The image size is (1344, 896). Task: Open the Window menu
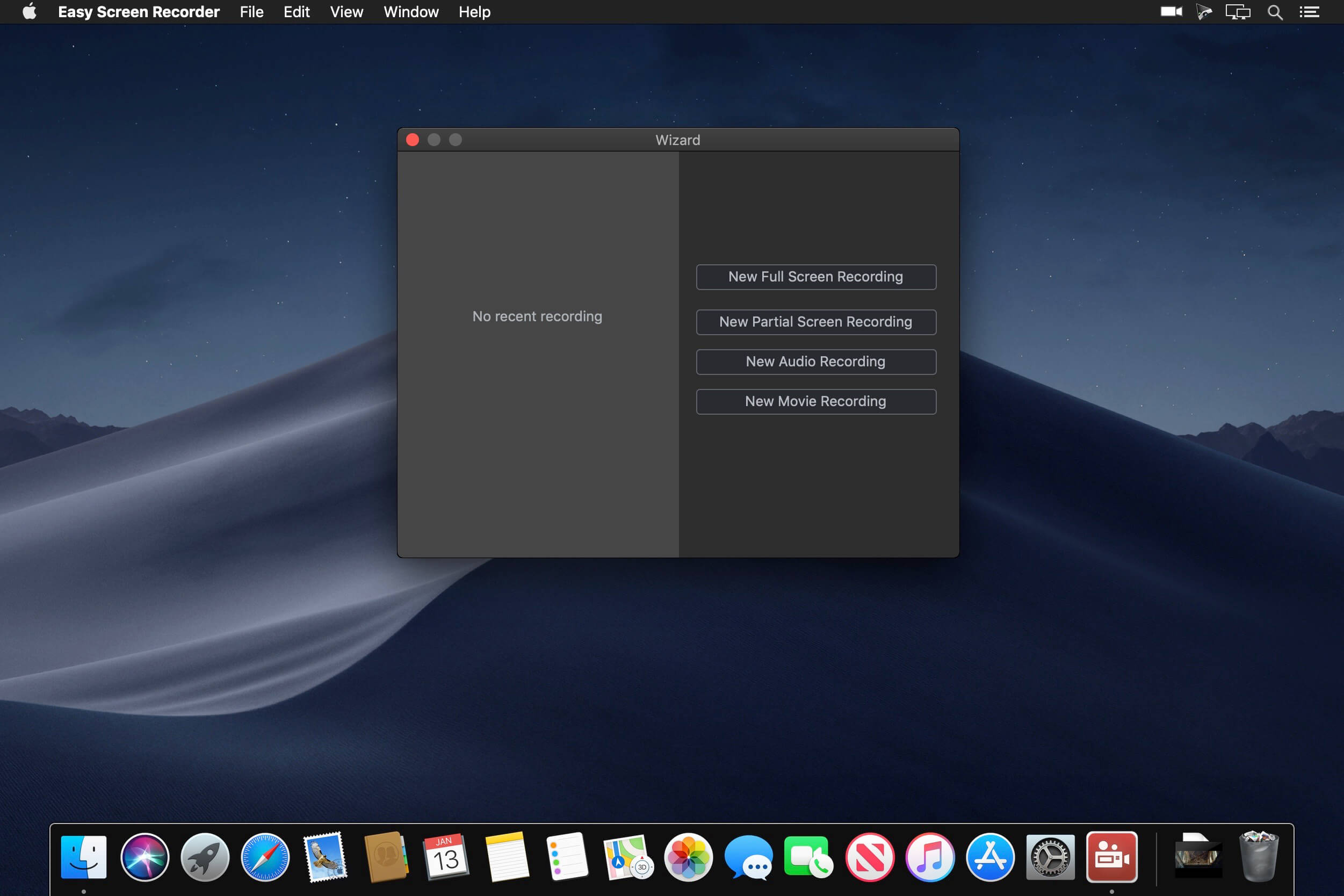411,12
